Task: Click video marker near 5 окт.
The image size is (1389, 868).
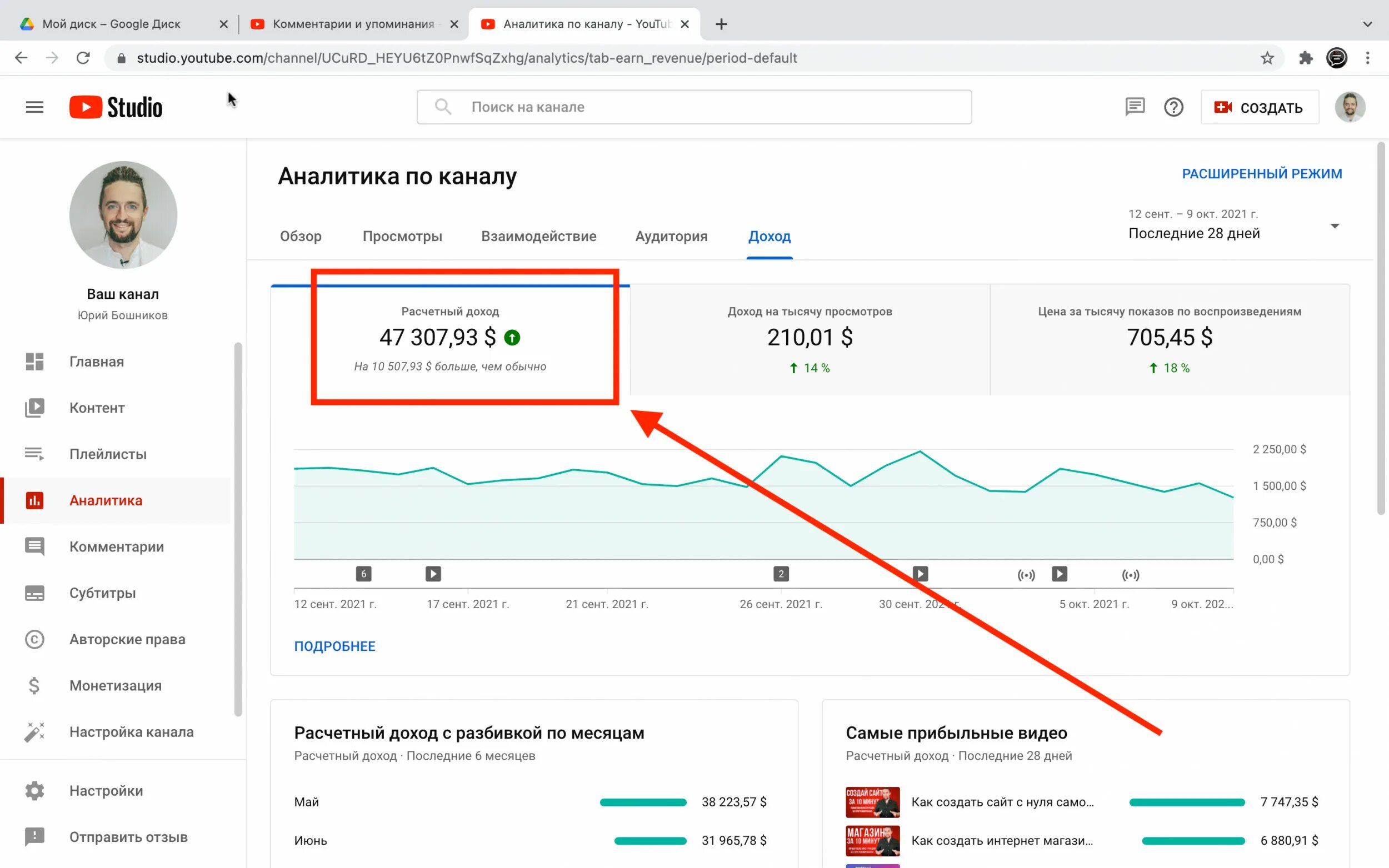Action: tap(1060, 574)
